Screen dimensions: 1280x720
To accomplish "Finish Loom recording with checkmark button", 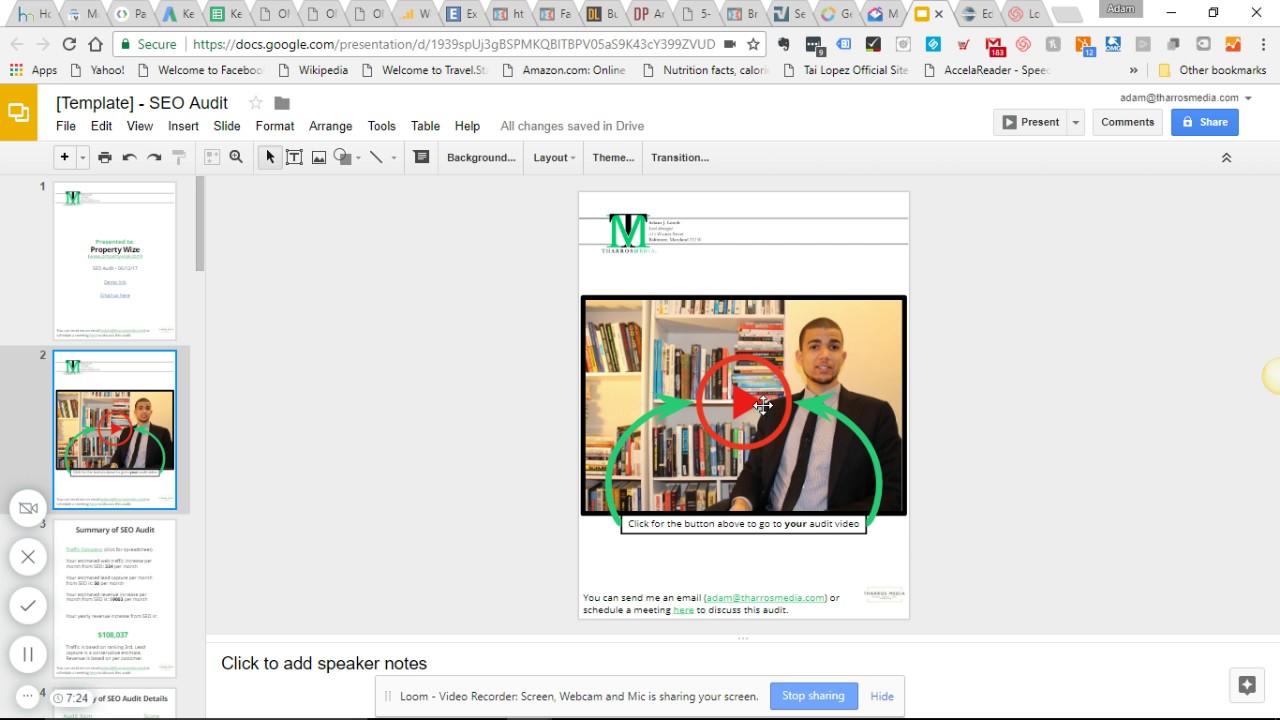I will (x=28, y=605).
